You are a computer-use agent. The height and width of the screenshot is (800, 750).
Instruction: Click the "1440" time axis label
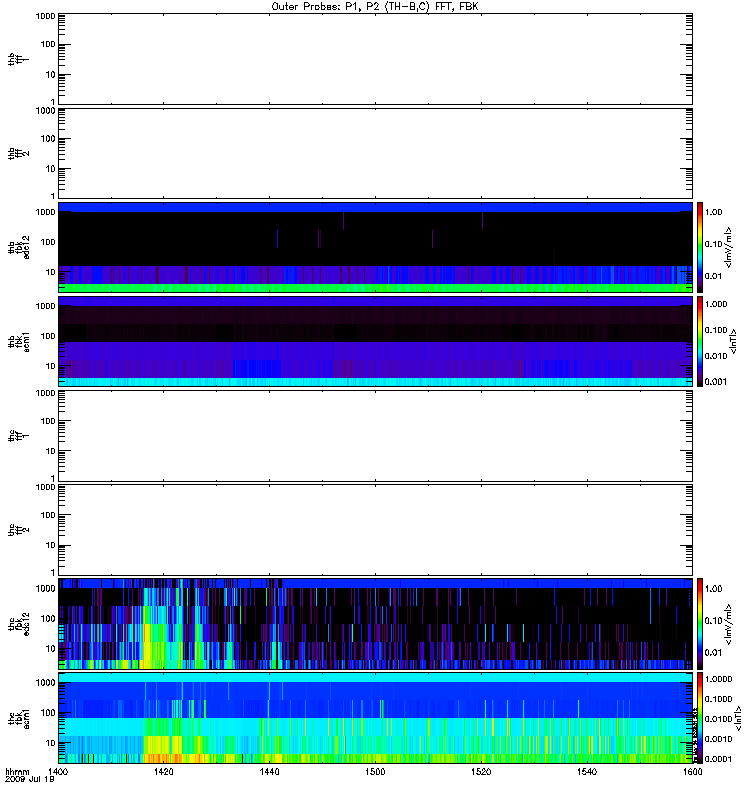pos(269,772)
